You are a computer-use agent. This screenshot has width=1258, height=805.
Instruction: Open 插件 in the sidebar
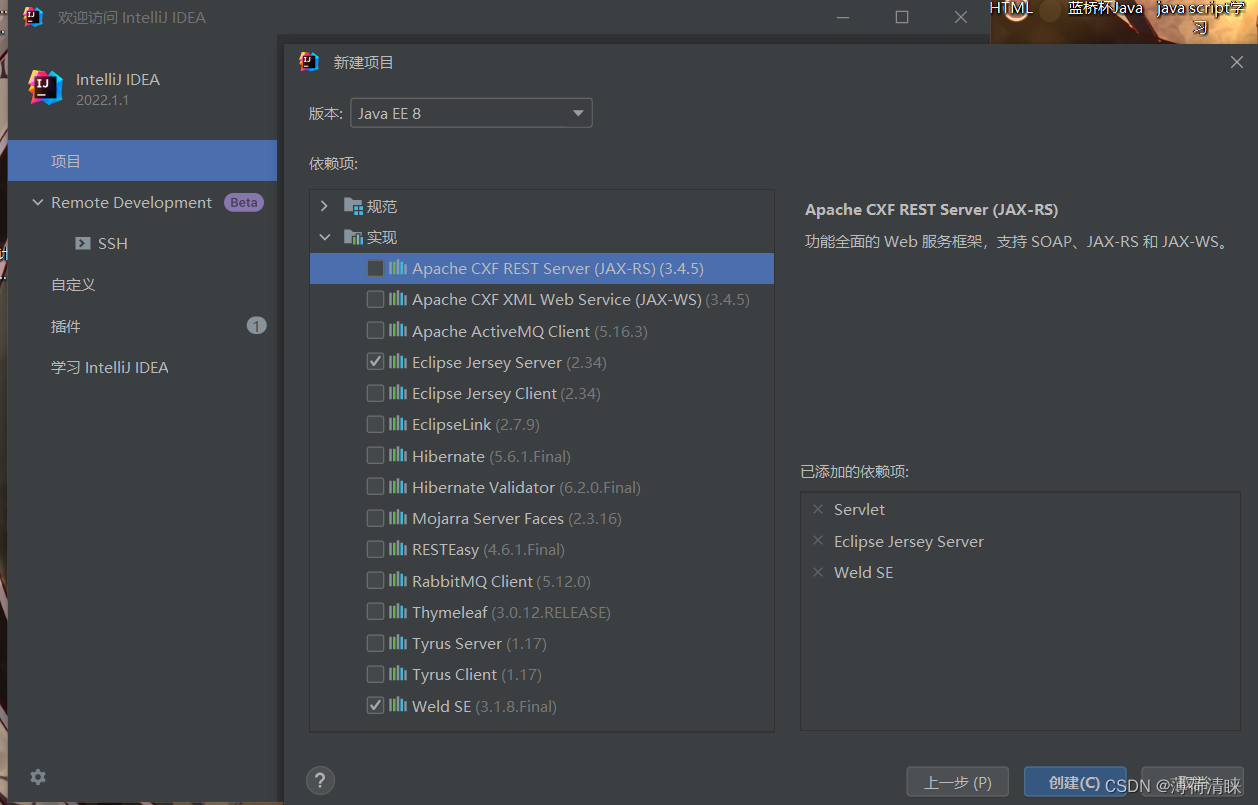[x=142, y=326]
